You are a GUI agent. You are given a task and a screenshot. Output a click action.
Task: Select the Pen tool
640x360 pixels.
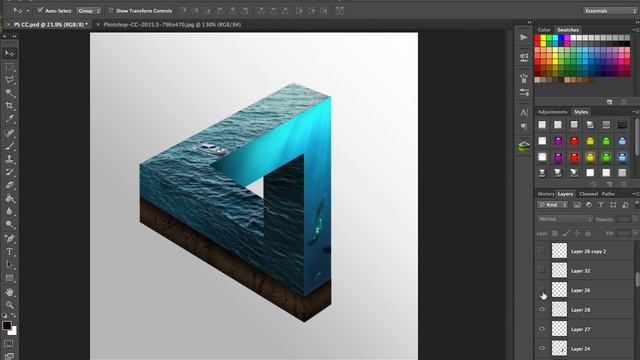(9, 238)
